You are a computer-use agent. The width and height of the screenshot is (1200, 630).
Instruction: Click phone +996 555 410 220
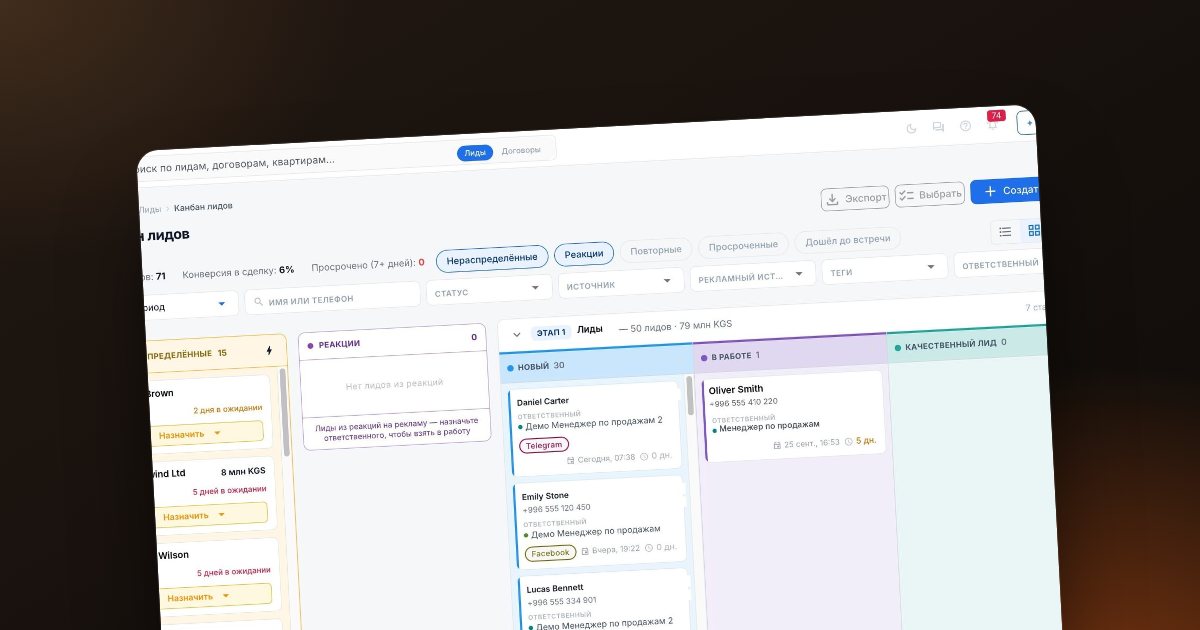[x=744, y=403]
